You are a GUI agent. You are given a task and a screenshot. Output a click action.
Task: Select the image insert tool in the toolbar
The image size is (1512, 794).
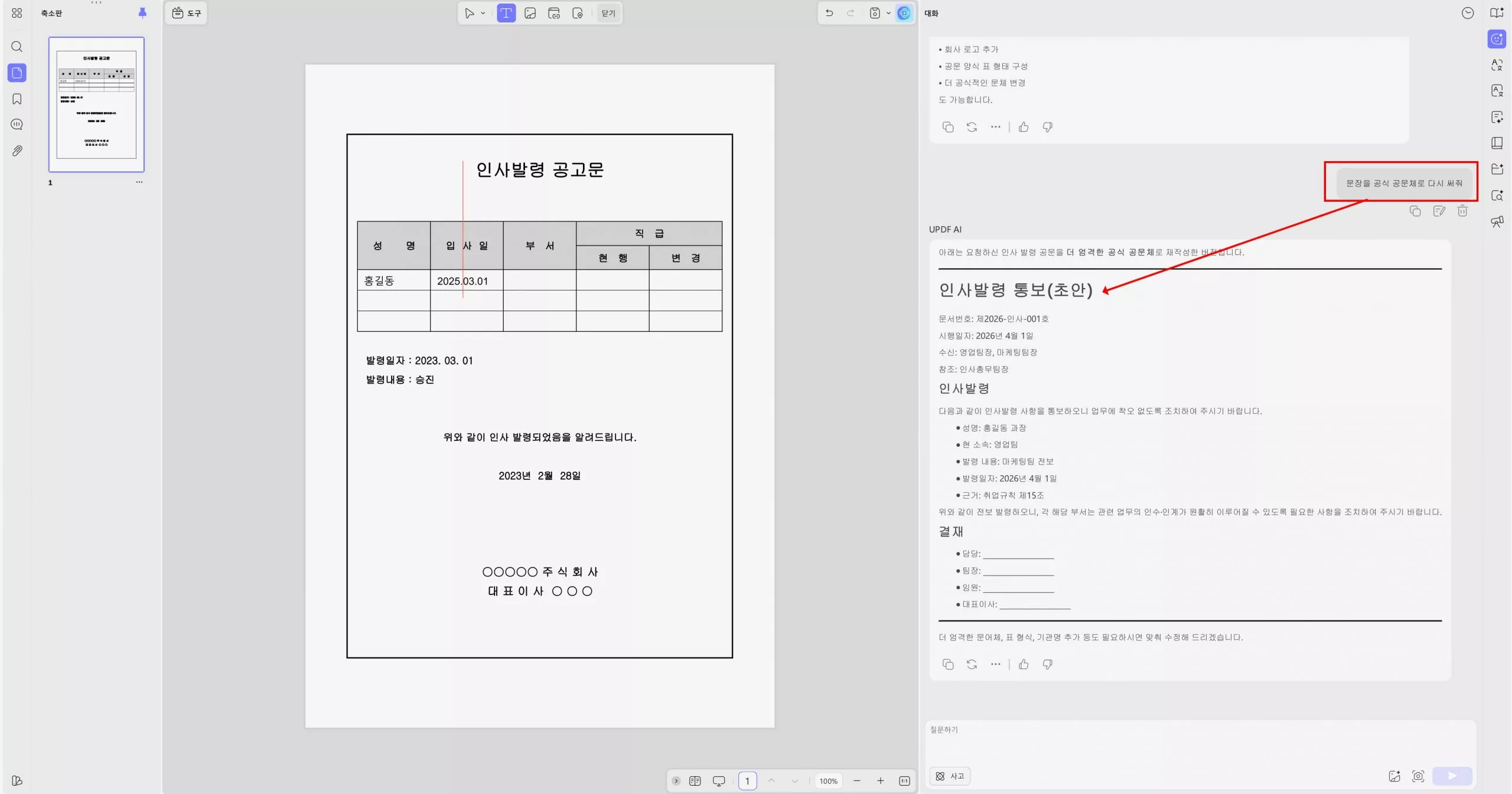(x=529, y=13)
